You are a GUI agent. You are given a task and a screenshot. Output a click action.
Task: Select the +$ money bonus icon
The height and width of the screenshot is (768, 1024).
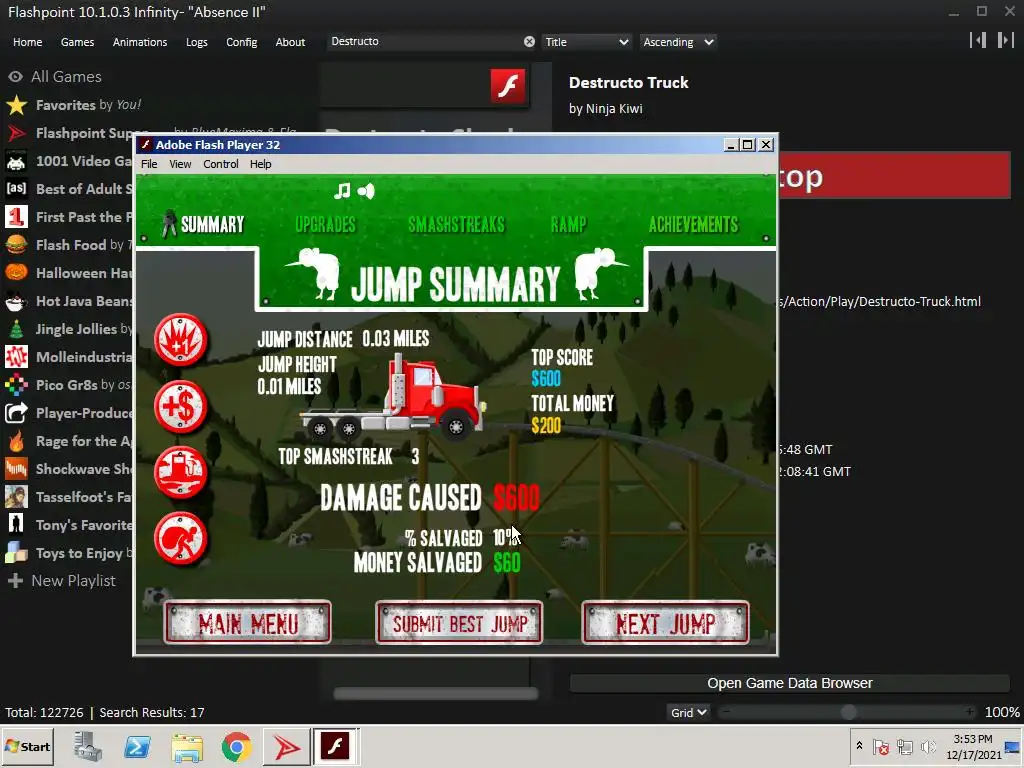pyautogui.click(x=181, y=406)
